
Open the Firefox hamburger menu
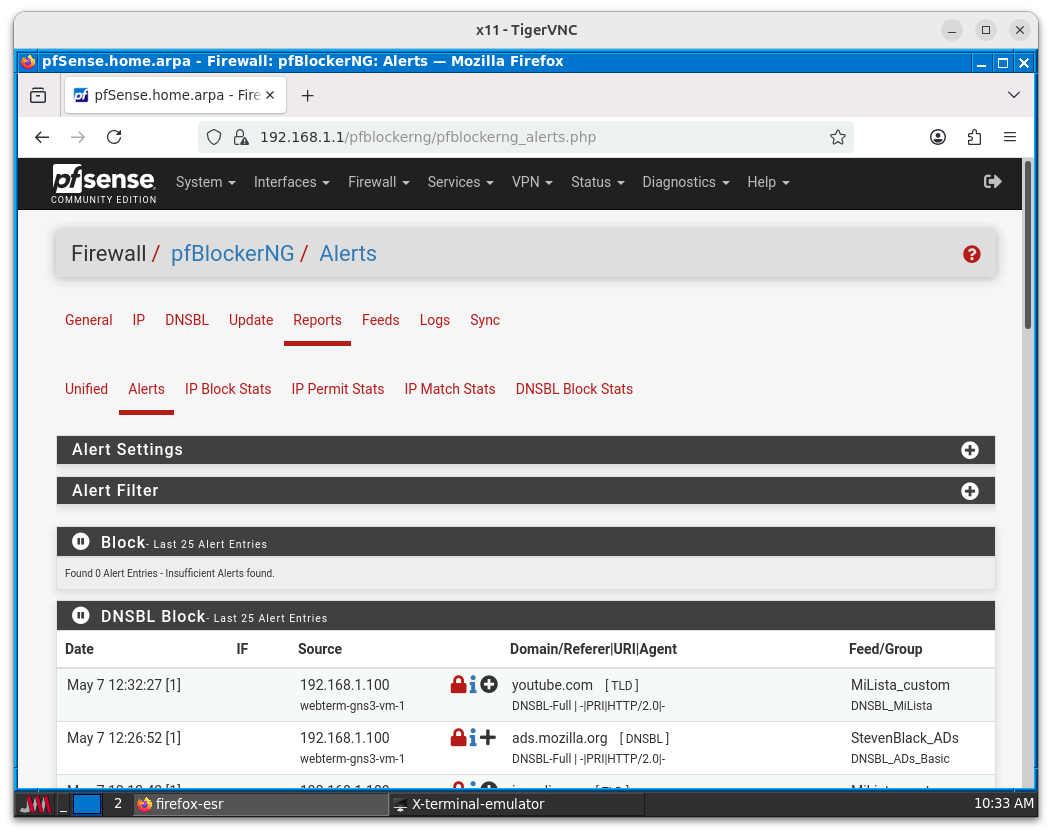1010,137
